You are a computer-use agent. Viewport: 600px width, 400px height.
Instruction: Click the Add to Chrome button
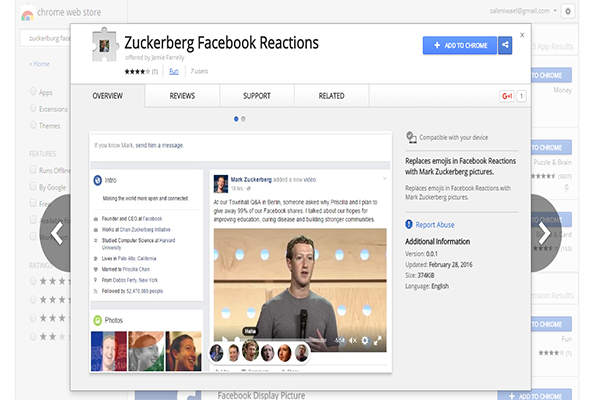[460, 46]
